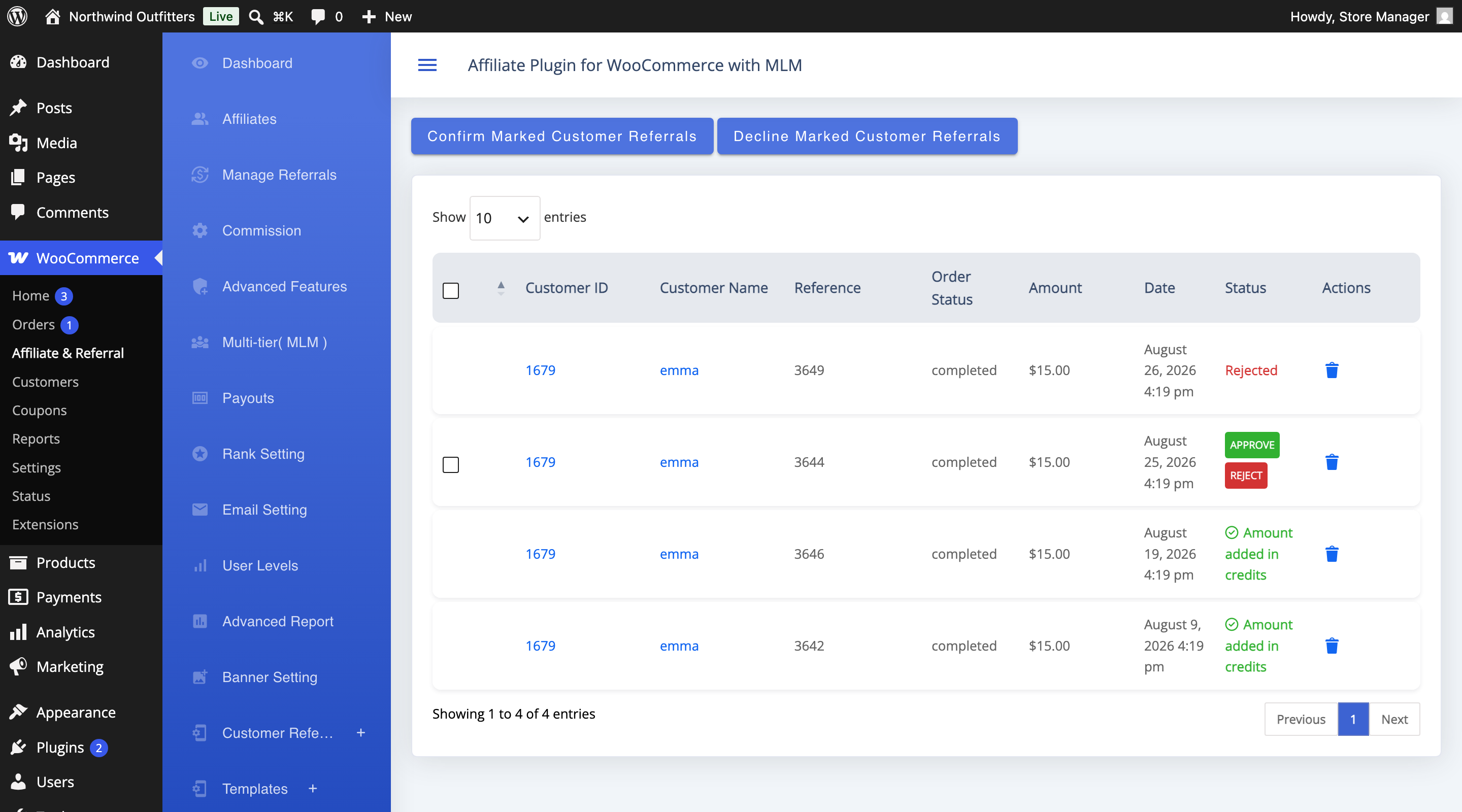
Task: Delete referral 3646 with trash icon
Action: pos(1332,554)
